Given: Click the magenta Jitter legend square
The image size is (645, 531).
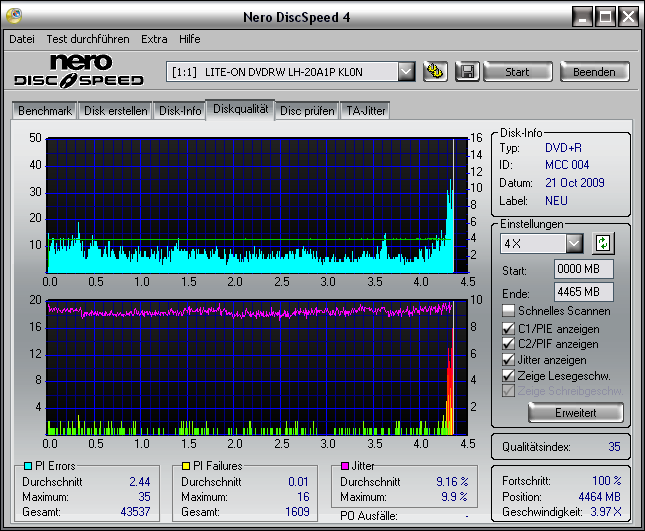Looking at the screenshot, I should coord(344,466).
